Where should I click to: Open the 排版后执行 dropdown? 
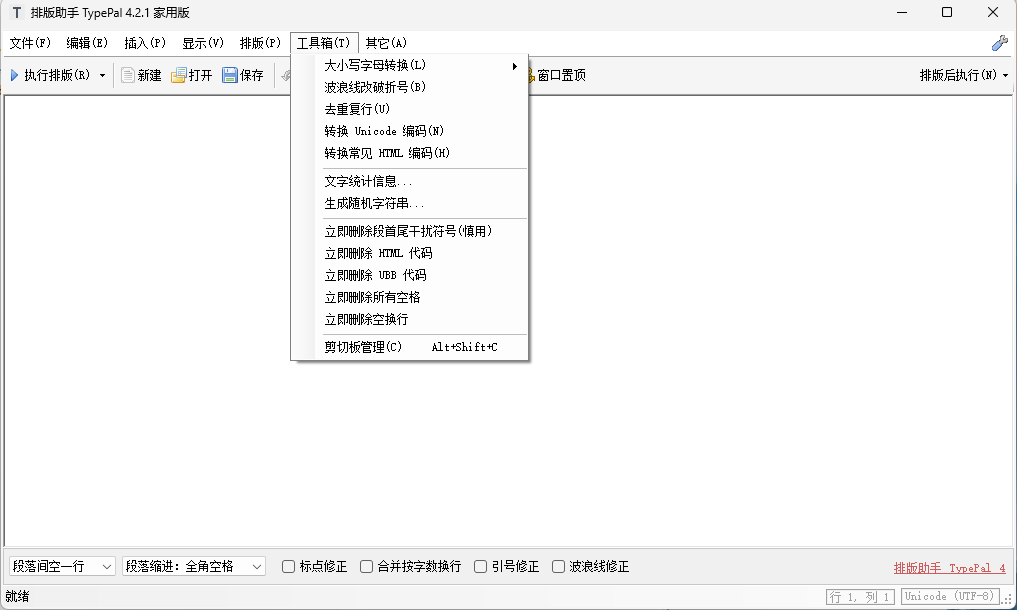[964, 75]
